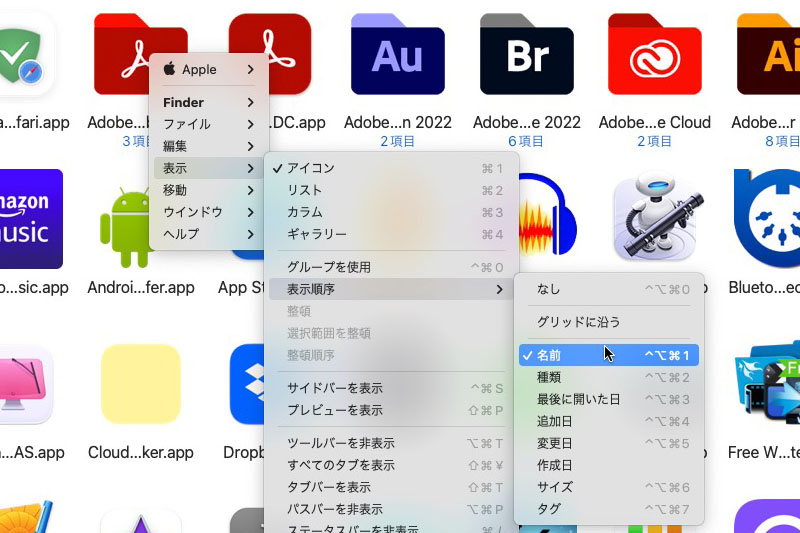Select the Bluetooth MIDI app icon
800x533 pixels.
(767, 217)
